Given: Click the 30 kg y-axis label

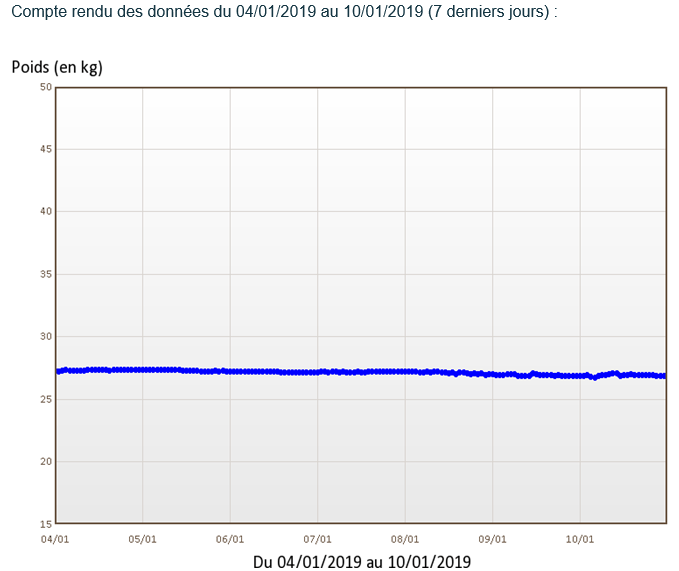Looking at the screenshot, I should (46, 336).
